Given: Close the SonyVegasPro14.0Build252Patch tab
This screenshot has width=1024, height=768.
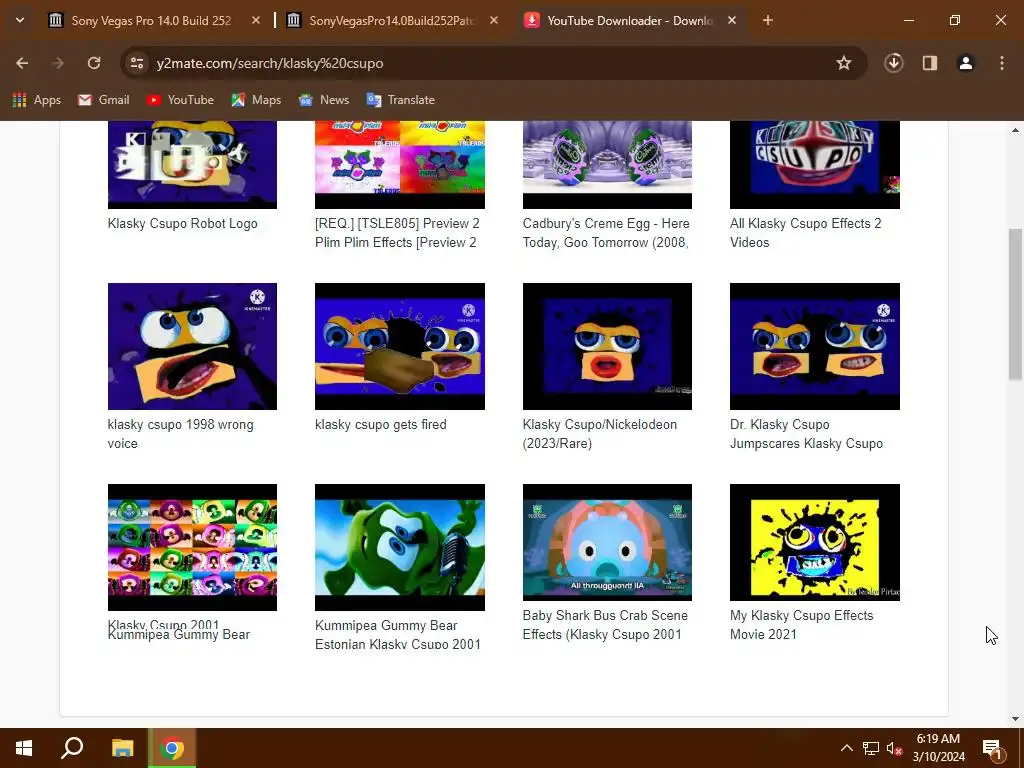Looking at the screenshot, I should point(494,21).
